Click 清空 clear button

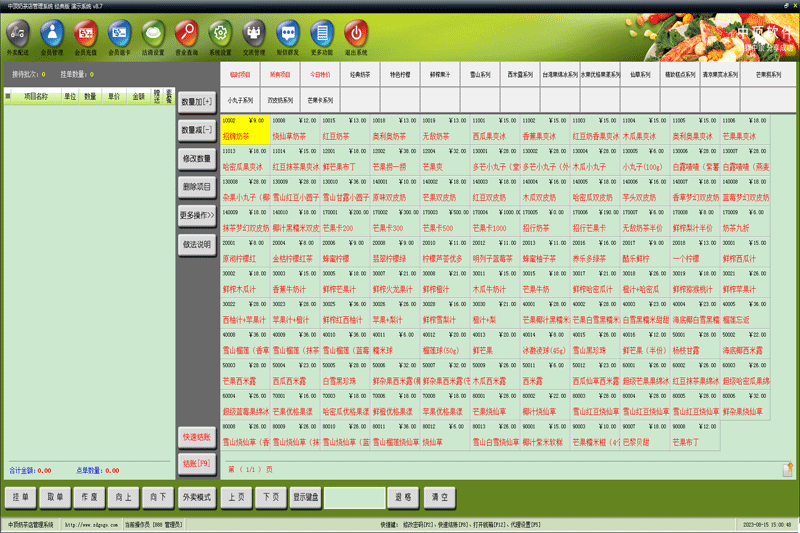(440, 497)
